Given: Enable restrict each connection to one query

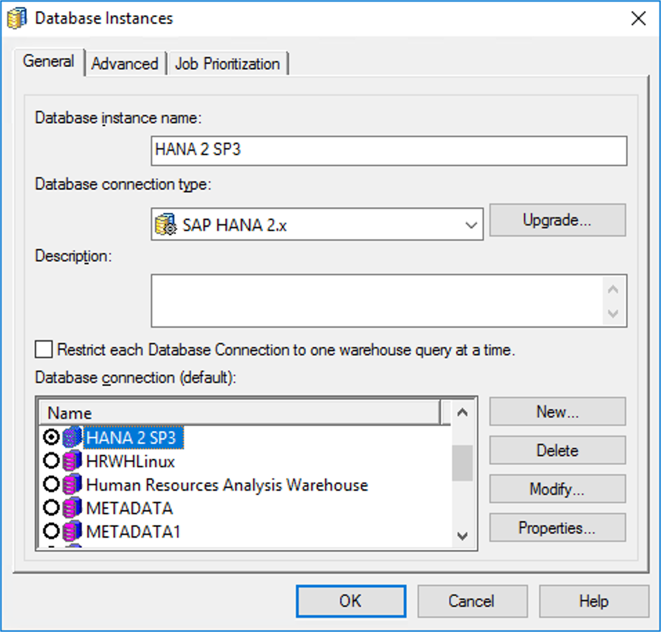Looking at the screenshot, I should pyautogui.click(x=44, y=350).
